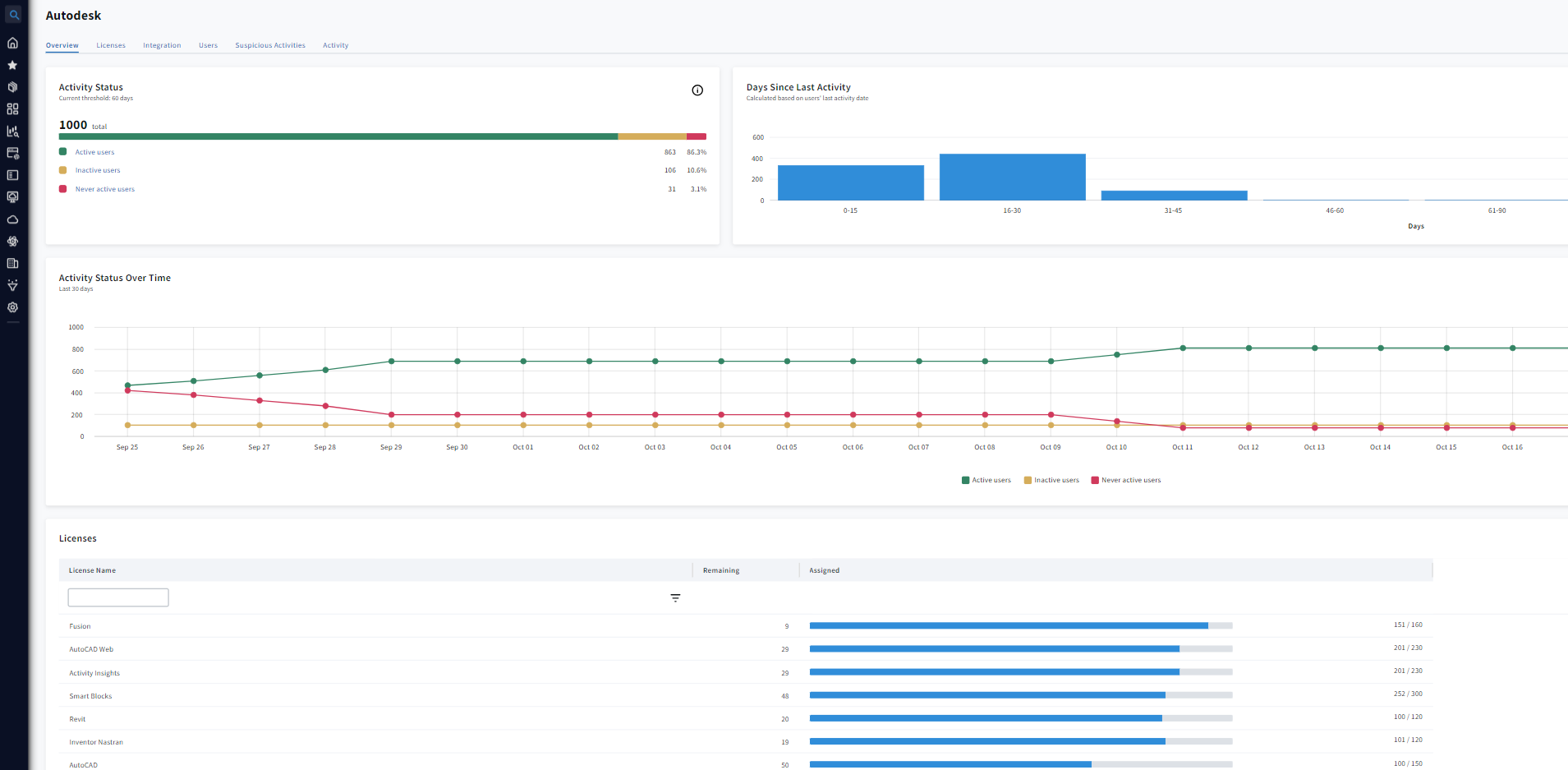The width and height of the screenshot is (1568, 770).
Task: Switch to the Licenses tab
Action: click(111, 45)
